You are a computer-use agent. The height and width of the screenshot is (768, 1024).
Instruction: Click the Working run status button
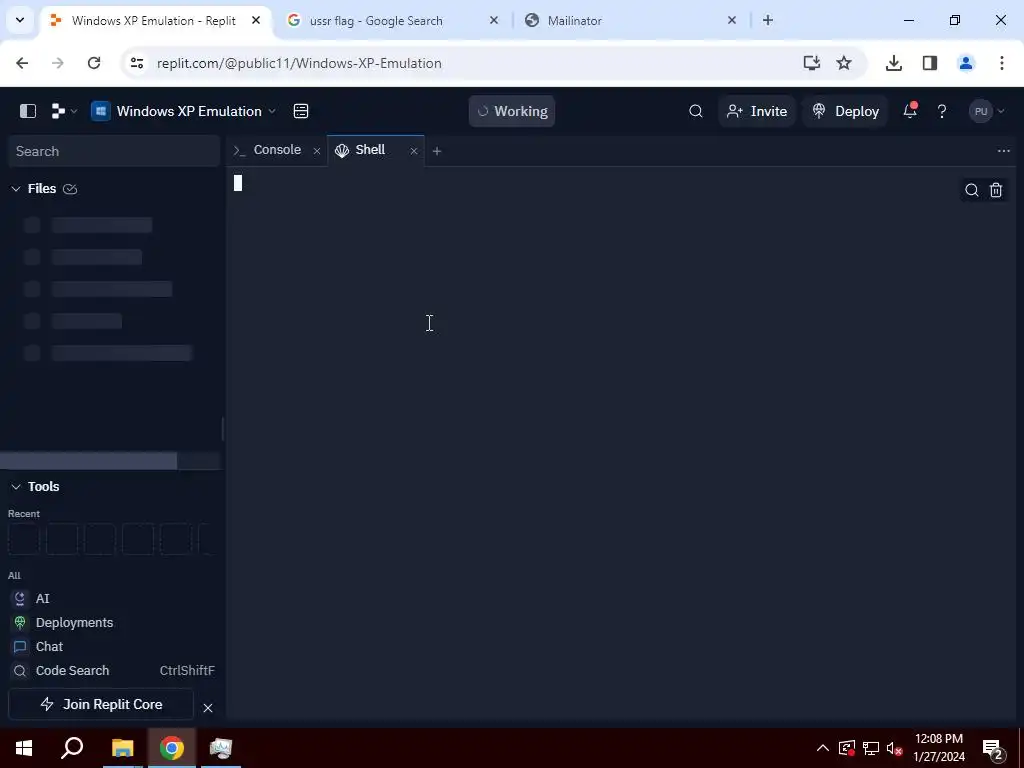tap(512, 111)
